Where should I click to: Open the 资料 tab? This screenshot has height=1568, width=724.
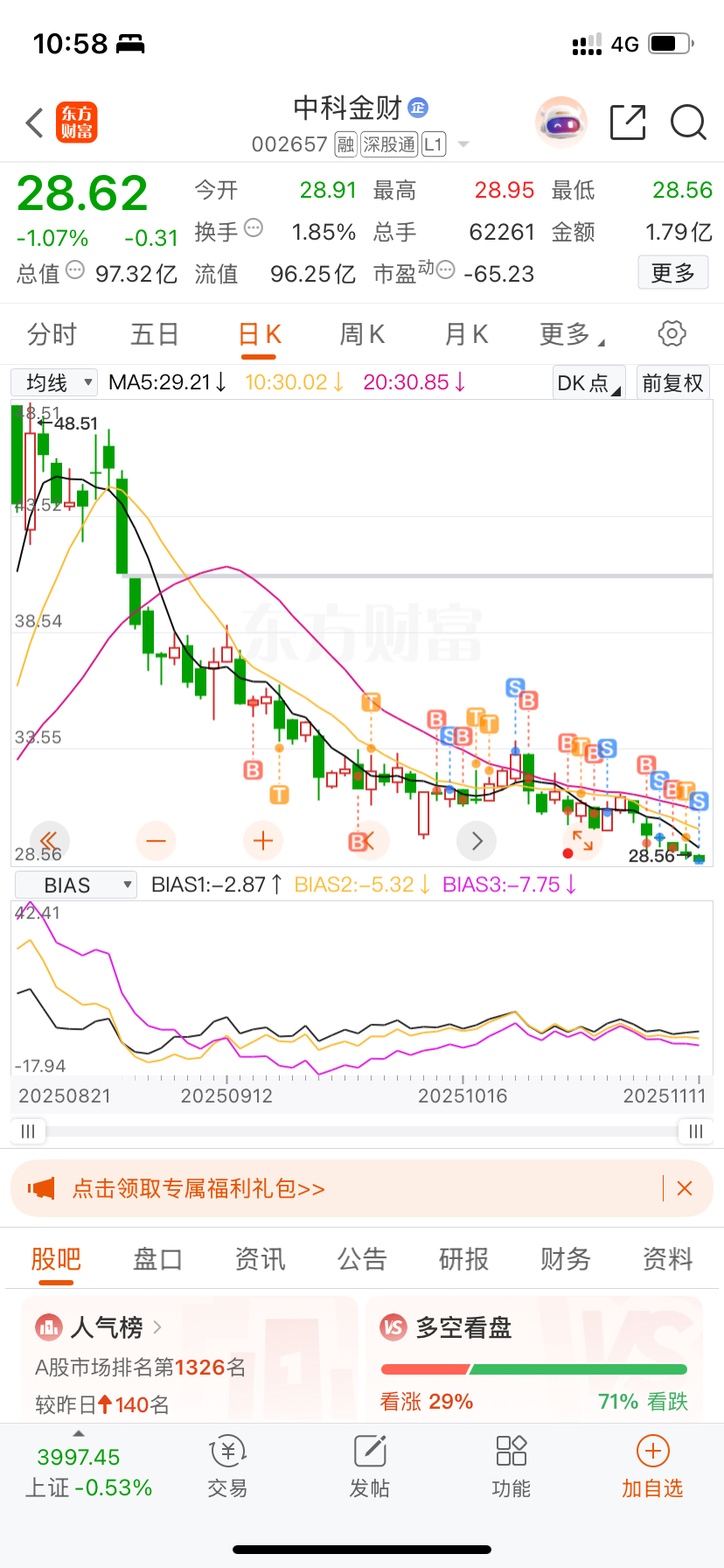(668, 1259)
